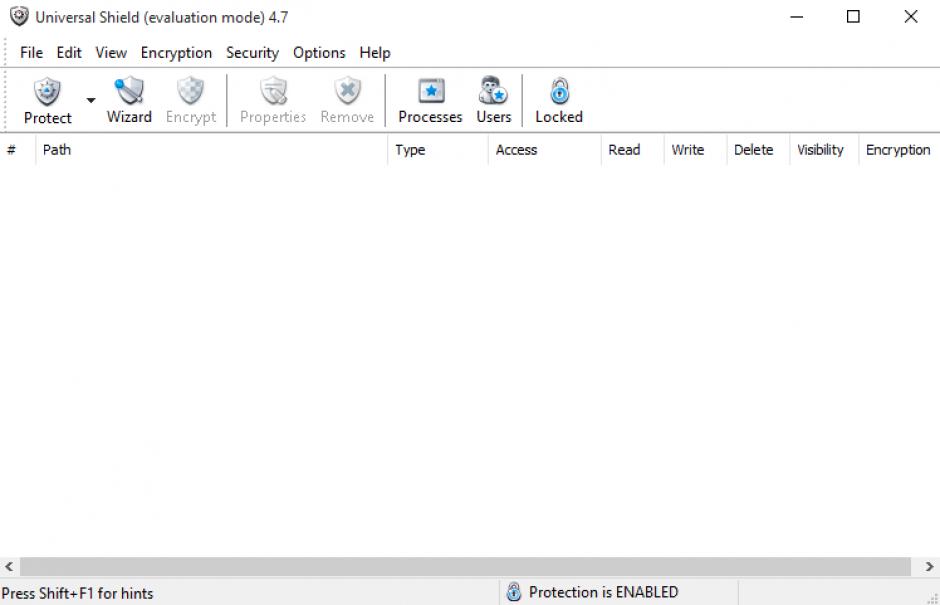Image resolution: width=940 pixels, height=605 pixels.
Task: Open the Edit menu
Action: coord(69,53)
